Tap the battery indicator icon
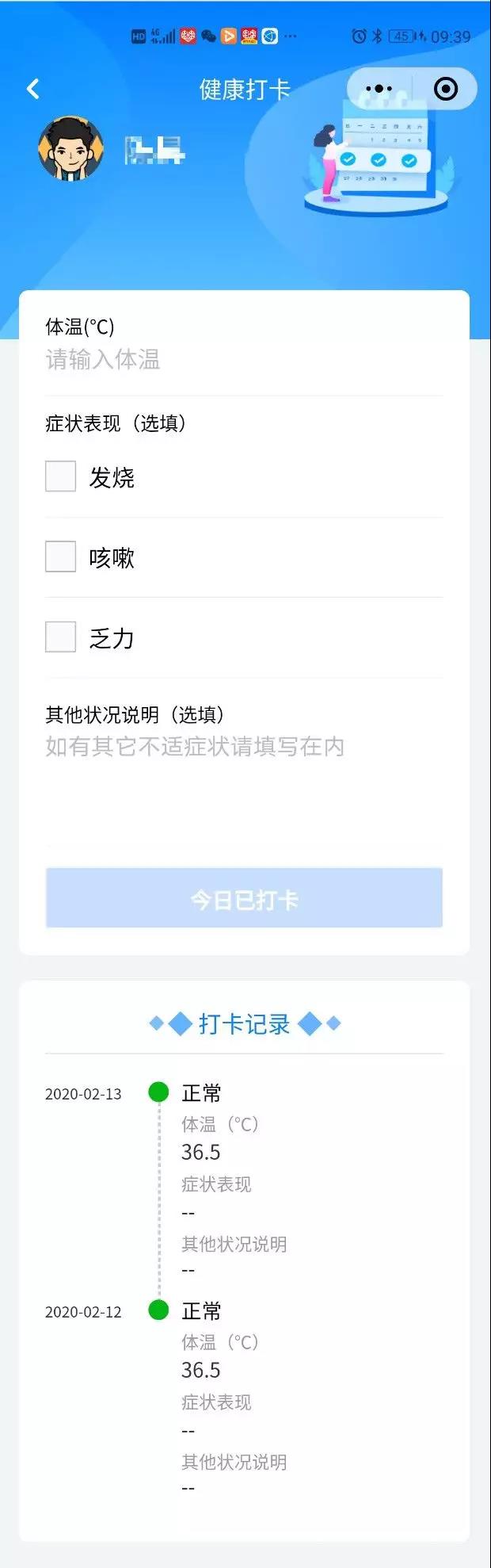This screenshot has height=1568, width=491. [402, 36]
